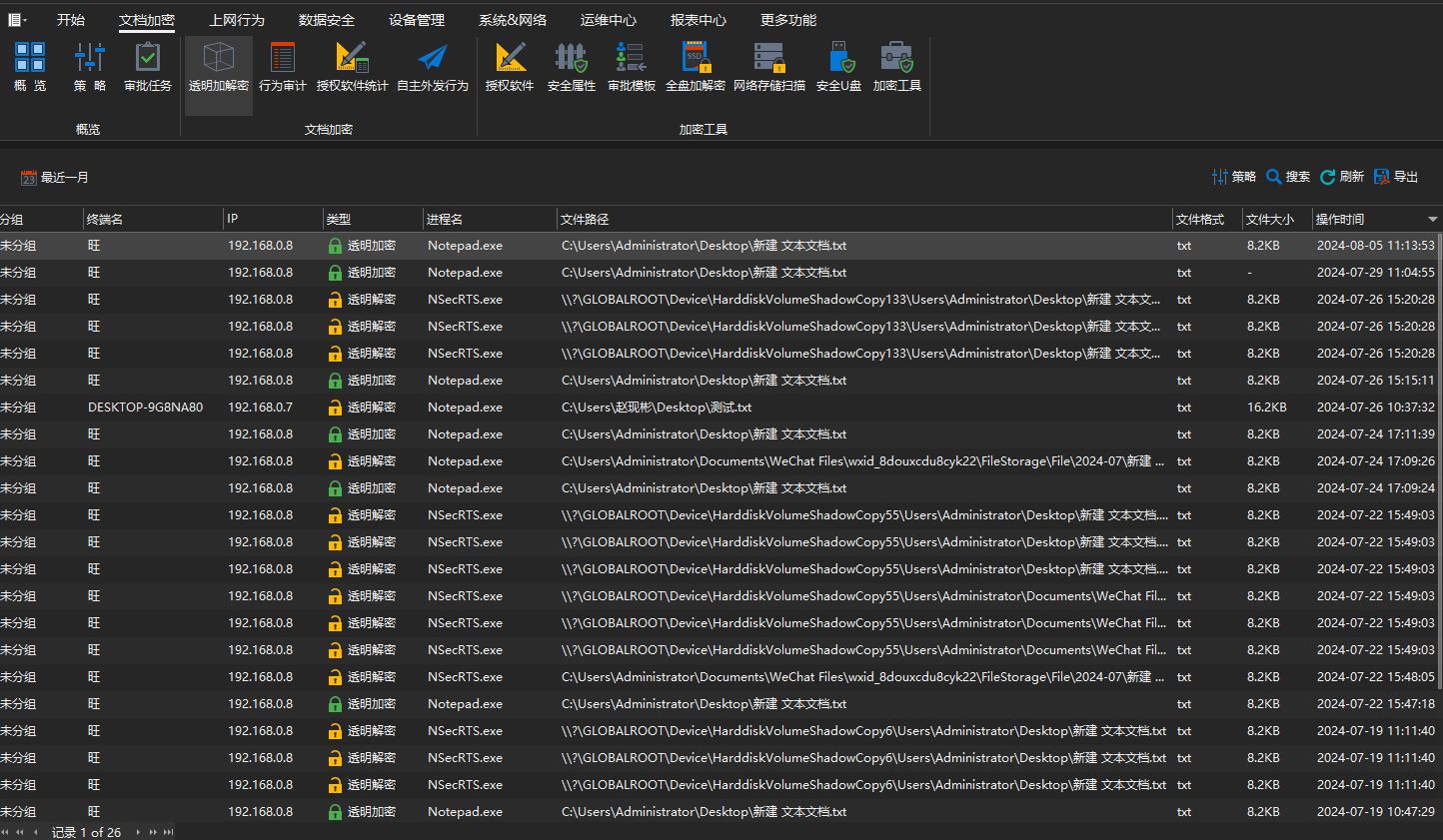Click the 进程名 column header

(x=490, y=219)
